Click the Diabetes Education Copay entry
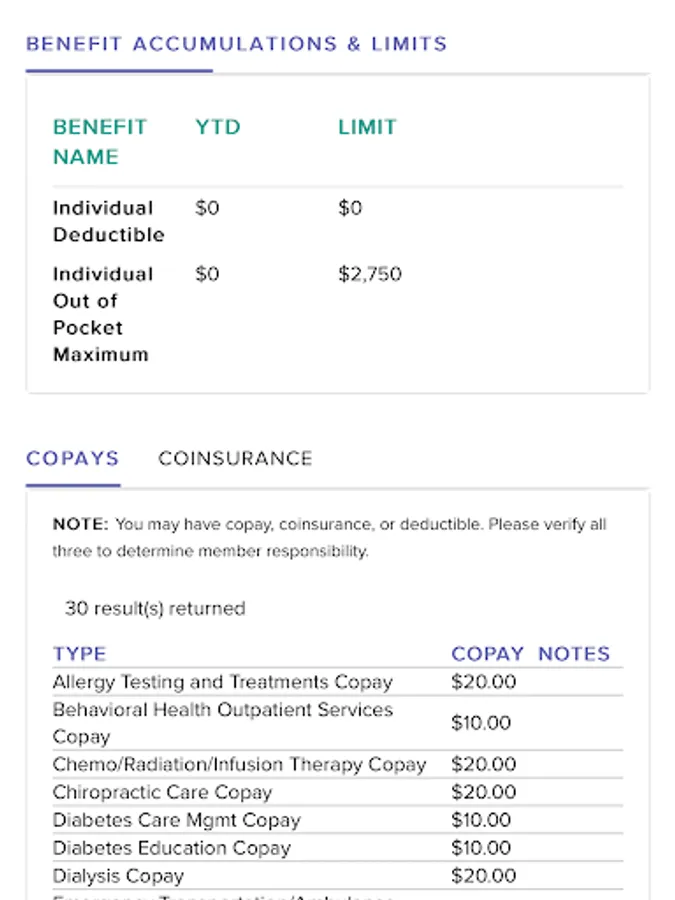The height and width of the screenshot is (900, 675). (171, 848)
